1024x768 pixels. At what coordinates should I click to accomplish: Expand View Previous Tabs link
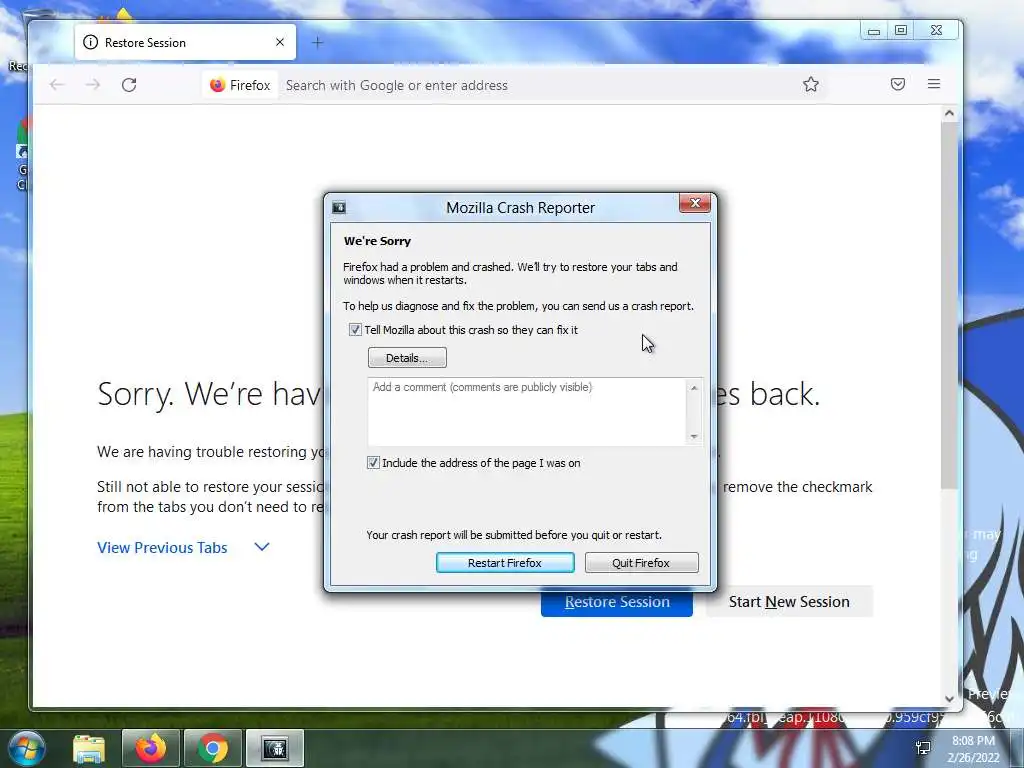[162, 547]
